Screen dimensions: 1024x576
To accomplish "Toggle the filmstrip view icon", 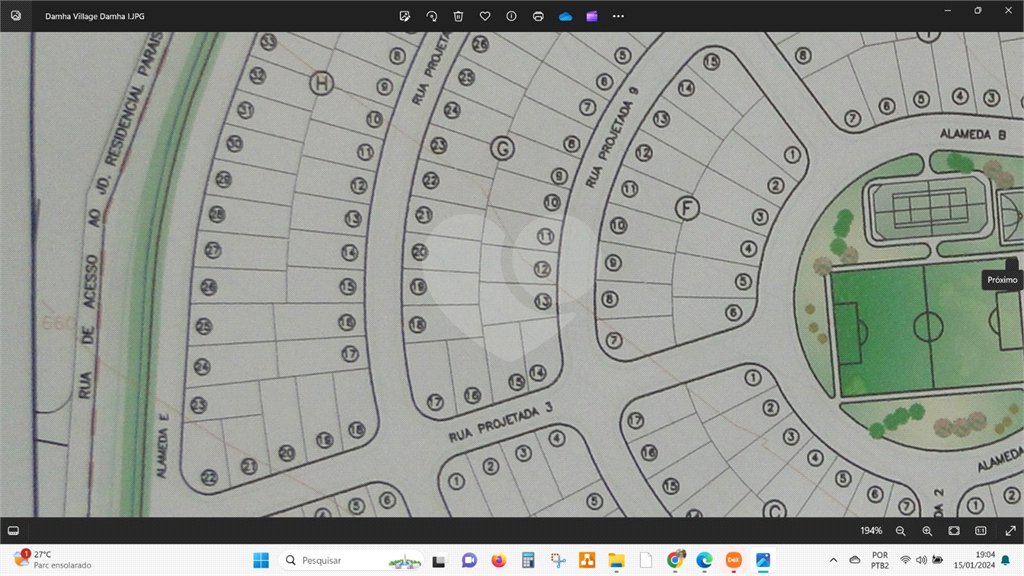I will pos(13,531).
